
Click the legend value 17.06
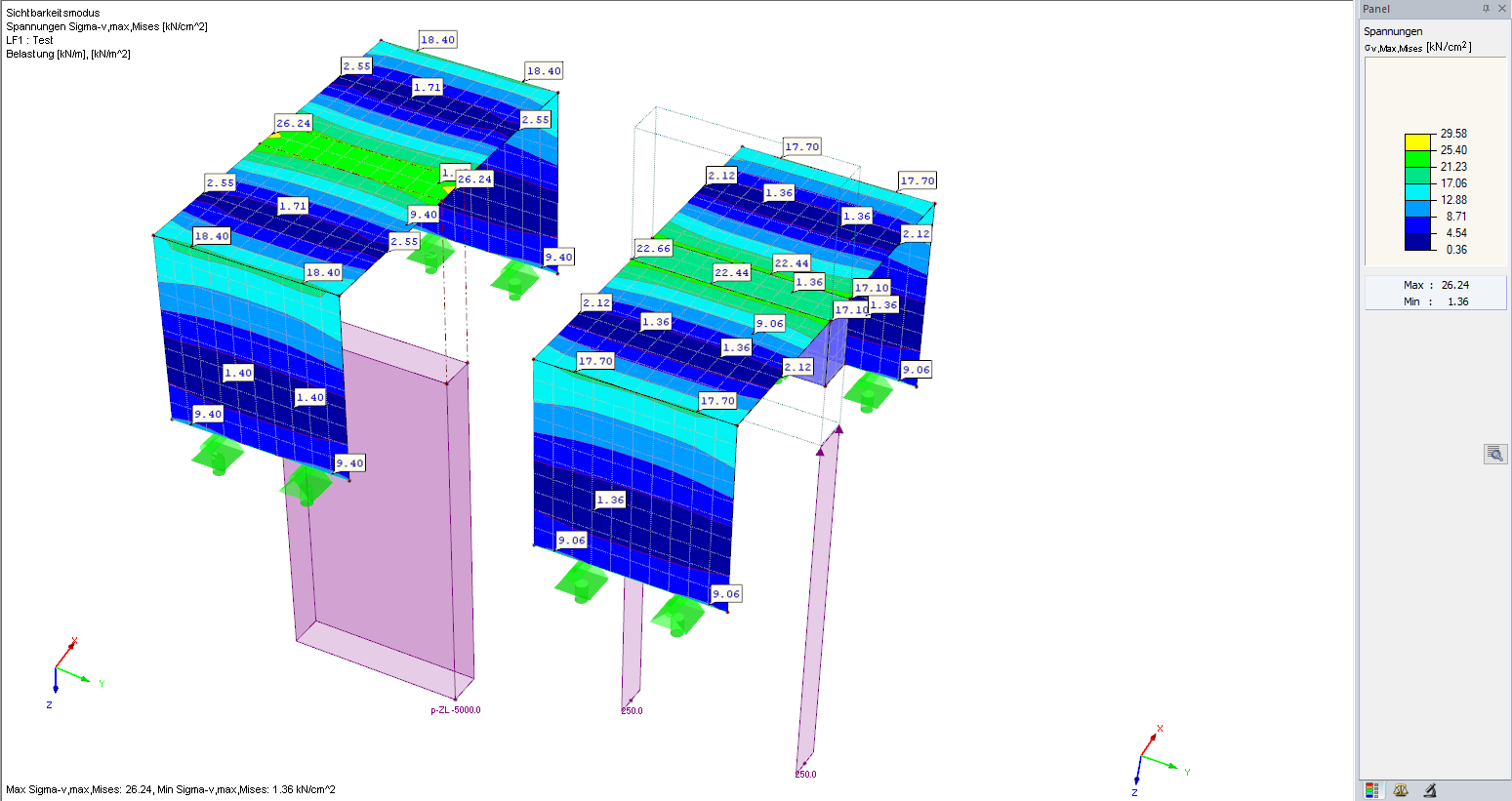pyautogui.click(x=1453, y=183)
